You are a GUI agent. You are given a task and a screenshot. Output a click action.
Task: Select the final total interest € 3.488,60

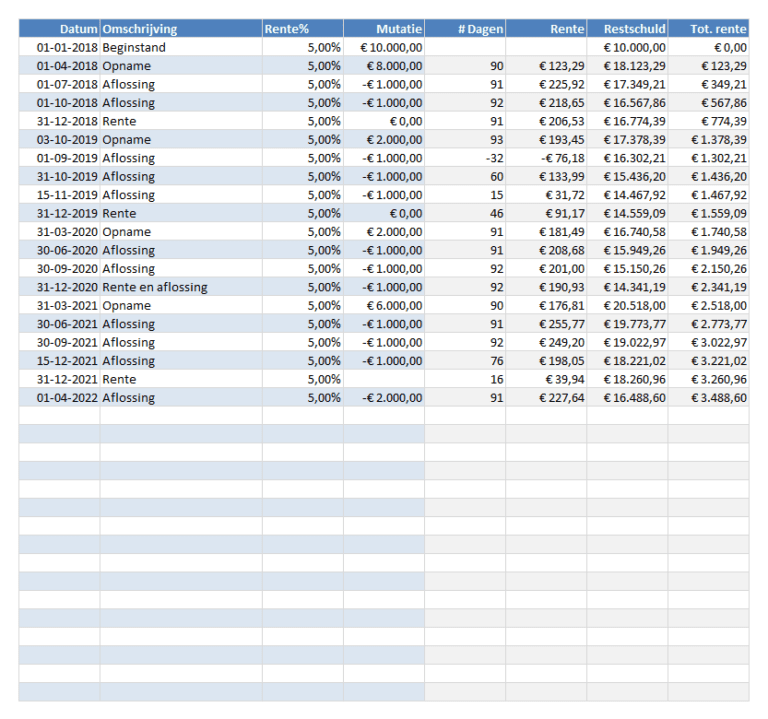718,398
